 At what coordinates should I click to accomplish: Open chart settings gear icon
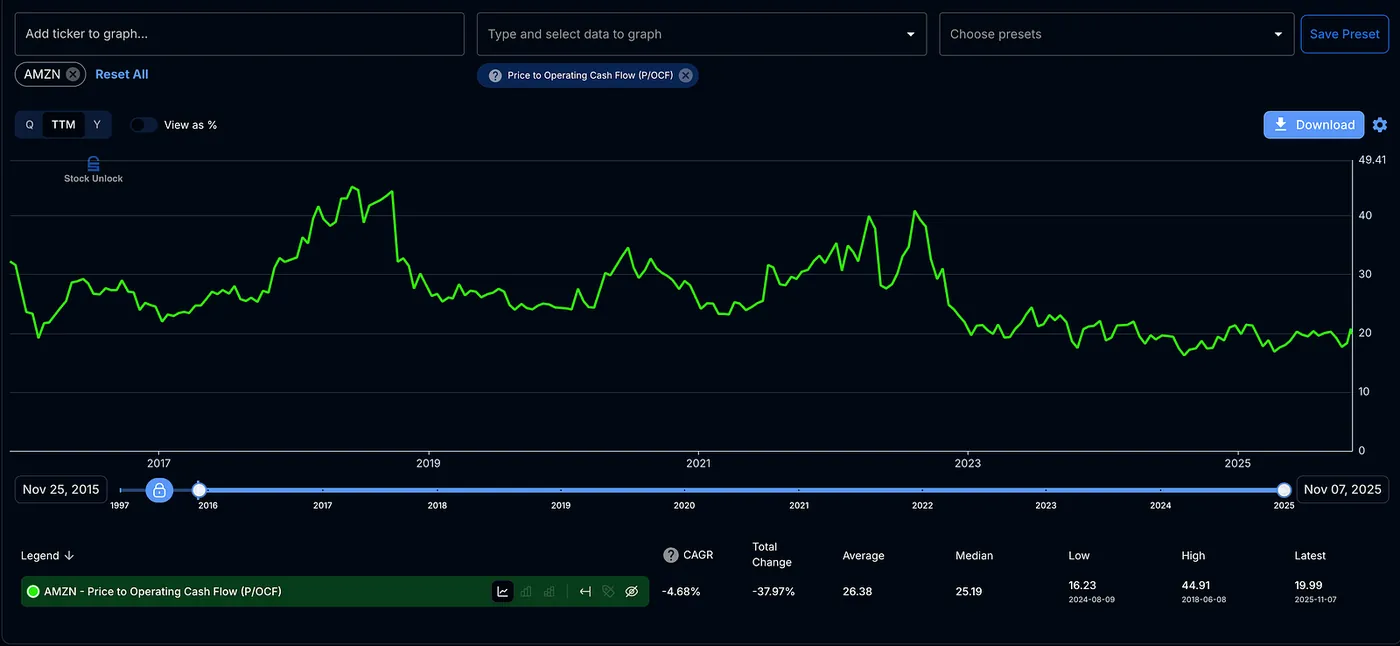point(1380,125)
